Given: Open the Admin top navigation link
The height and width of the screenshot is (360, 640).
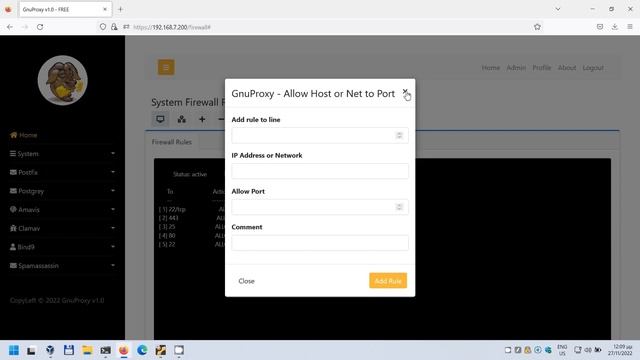Looking at the screenshot, I should click(516, 68).
